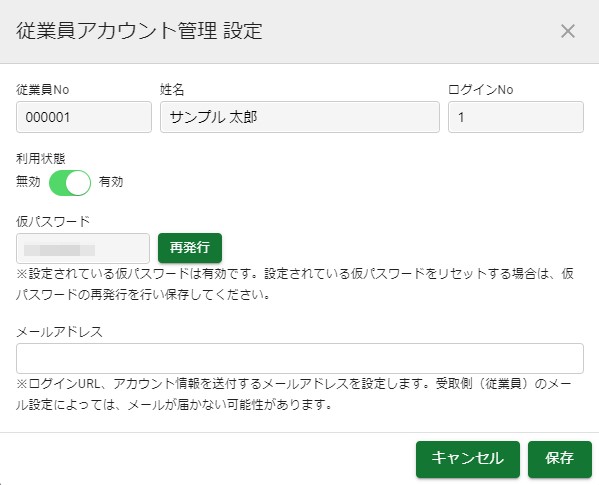Click the 保存 button
Viewport: 599px width, 485px height.
560,459
